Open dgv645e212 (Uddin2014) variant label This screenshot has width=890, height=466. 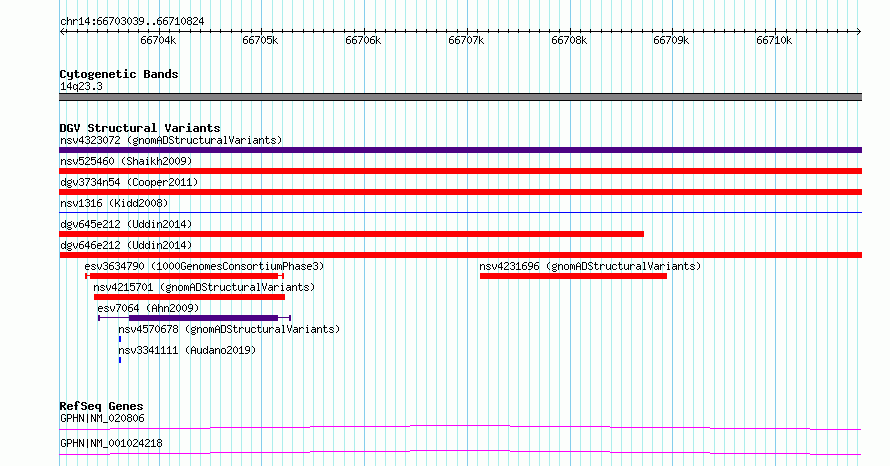pos(126,224)
